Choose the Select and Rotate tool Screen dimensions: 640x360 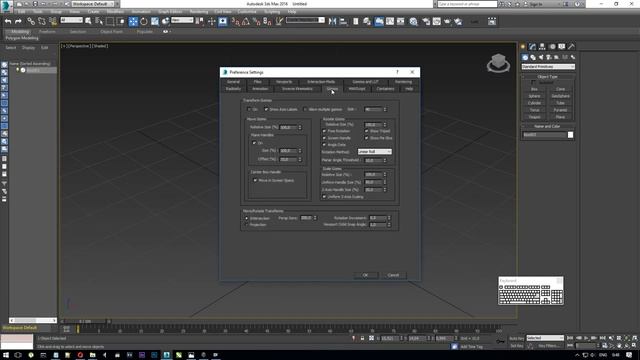(144, 21)
